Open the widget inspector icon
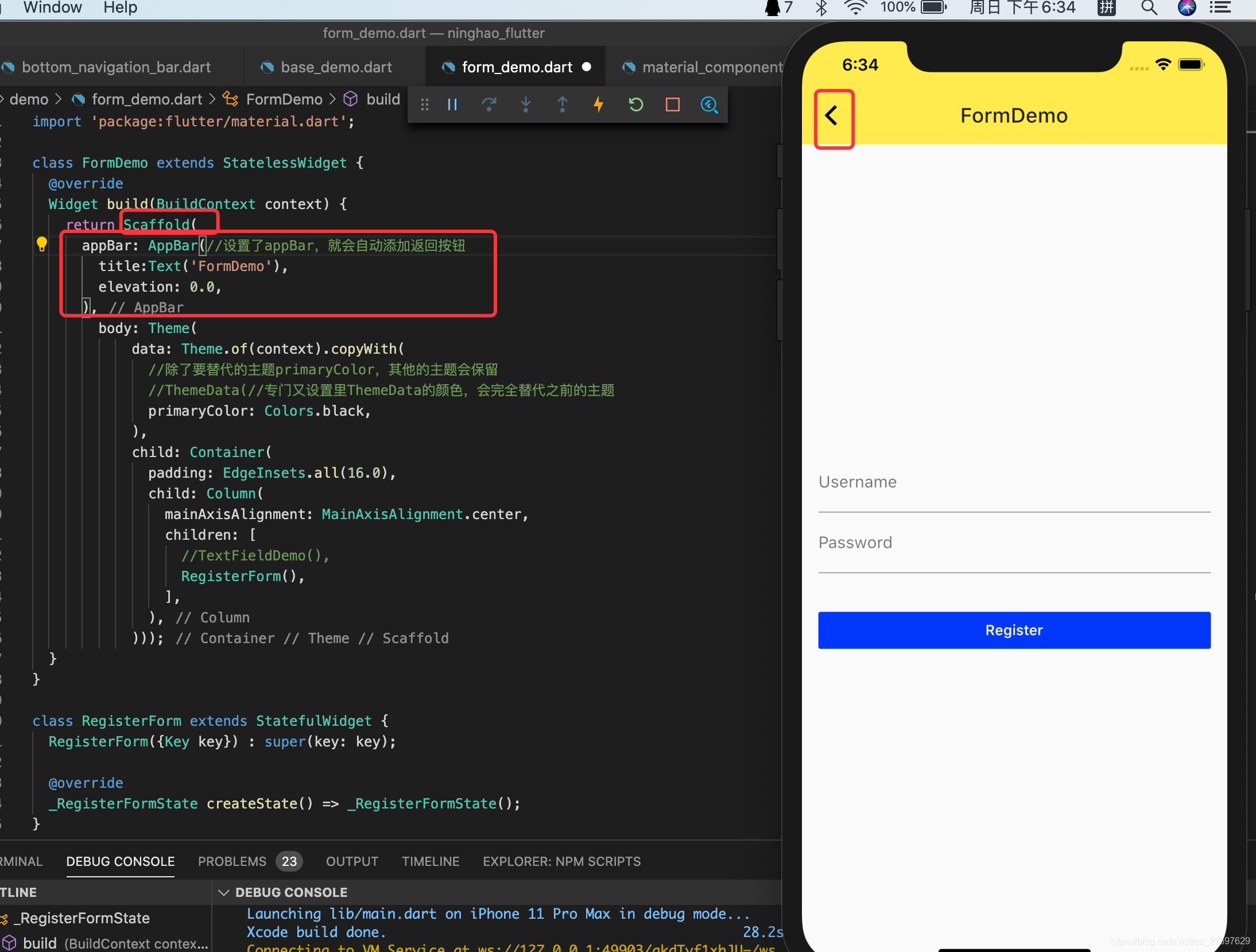Viewport: 1256px width, 952px height. 709,105
